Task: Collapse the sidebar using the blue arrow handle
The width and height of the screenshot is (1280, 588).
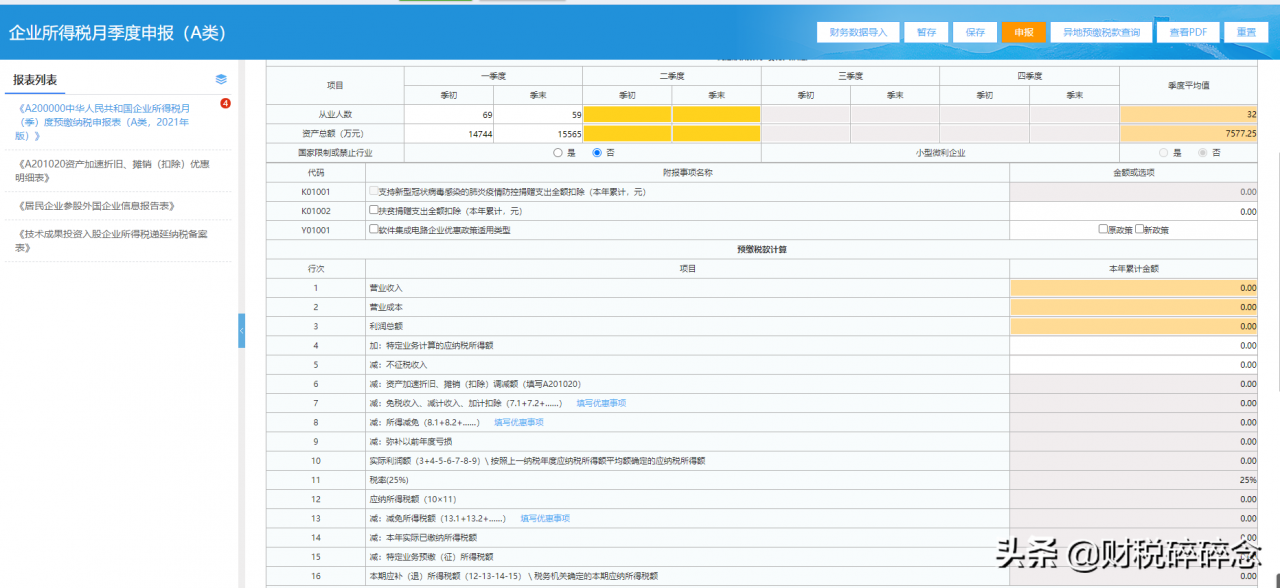Action: click(241, 330)
